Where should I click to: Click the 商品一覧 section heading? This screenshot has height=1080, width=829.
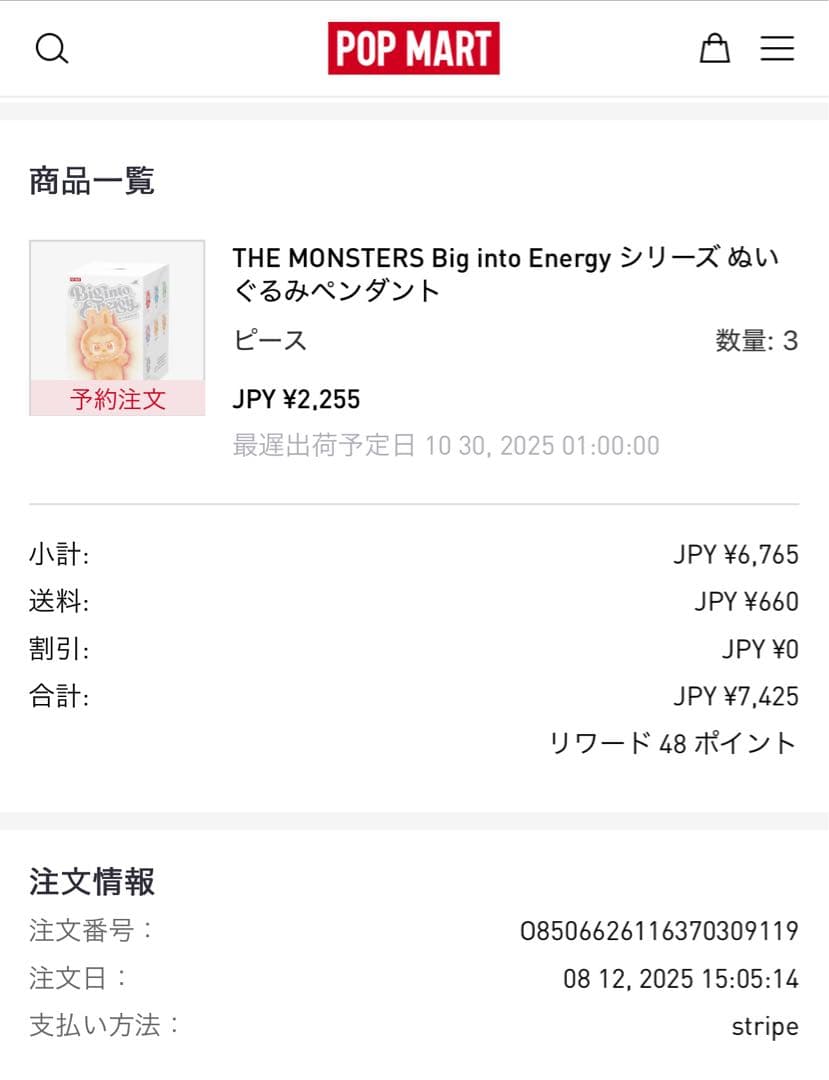[x=92, y=181]
